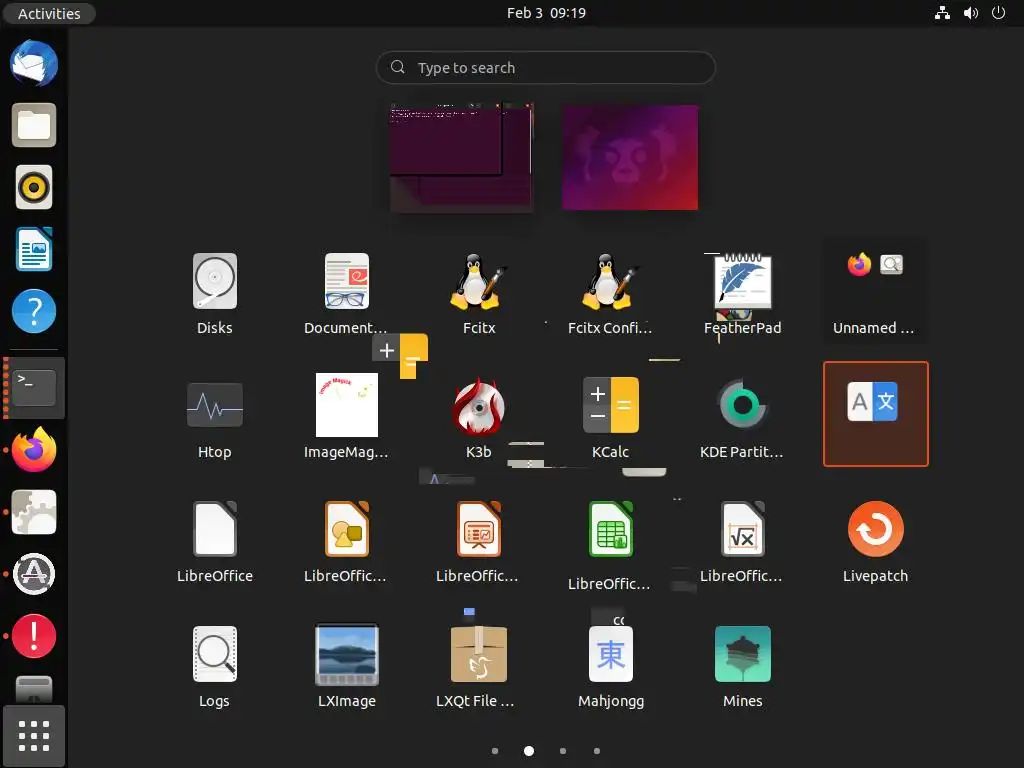
Task: Launch the Document Viewer app
Action: [x=346, y=293]
